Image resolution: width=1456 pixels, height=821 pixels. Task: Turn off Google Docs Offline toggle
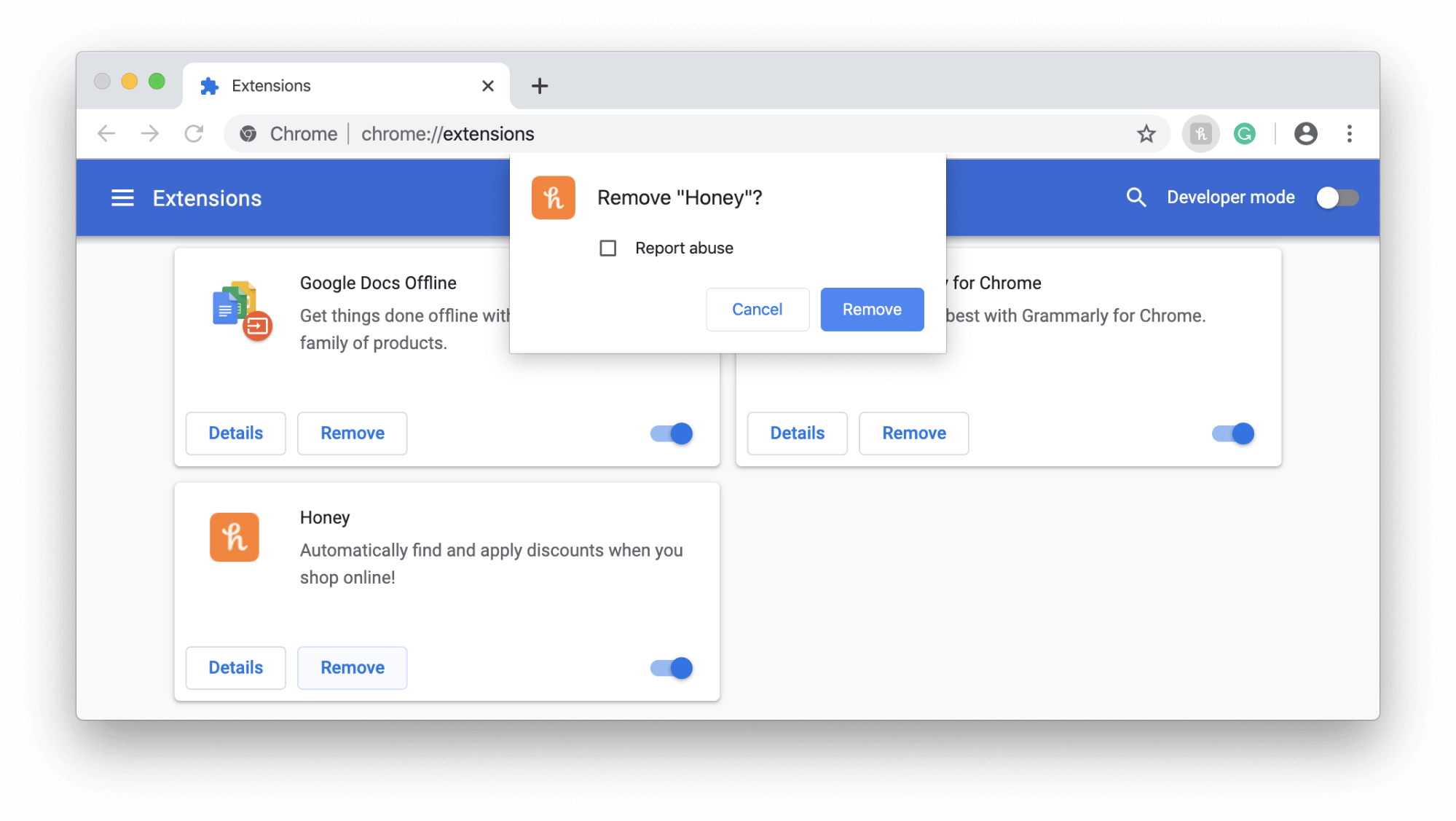point(672,433)
